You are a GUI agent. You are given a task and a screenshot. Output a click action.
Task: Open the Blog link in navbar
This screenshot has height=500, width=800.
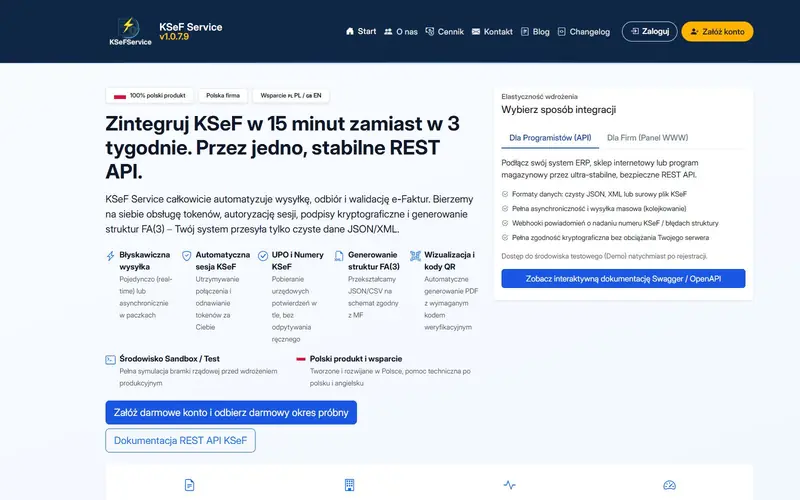click(x=535, y=32)
